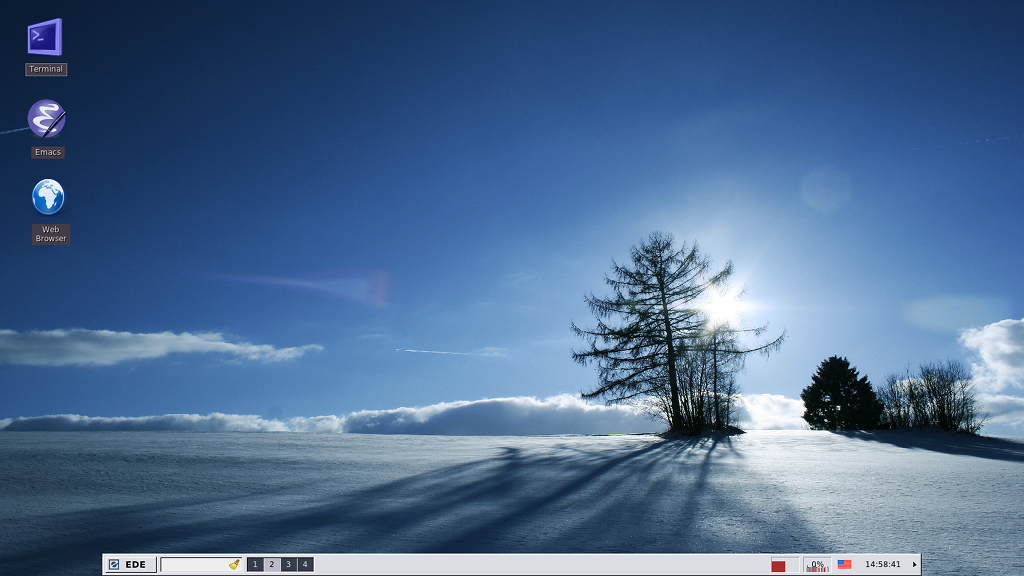Viewport: 1024px width, 576px height.
Task: Clear quick launch with the broom icon
Action: click(x=234, y=564)
